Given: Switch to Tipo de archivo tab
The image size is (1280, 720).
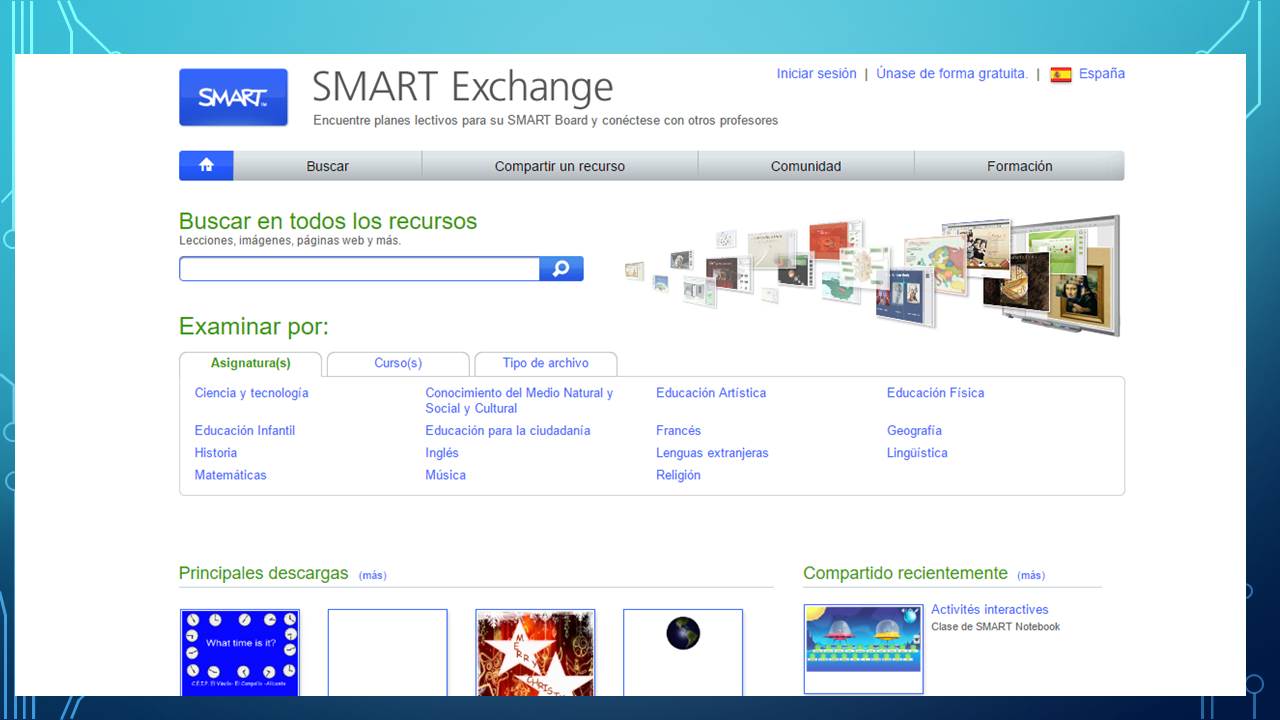Looking at the screenshot, I should (x=546, y=363).
